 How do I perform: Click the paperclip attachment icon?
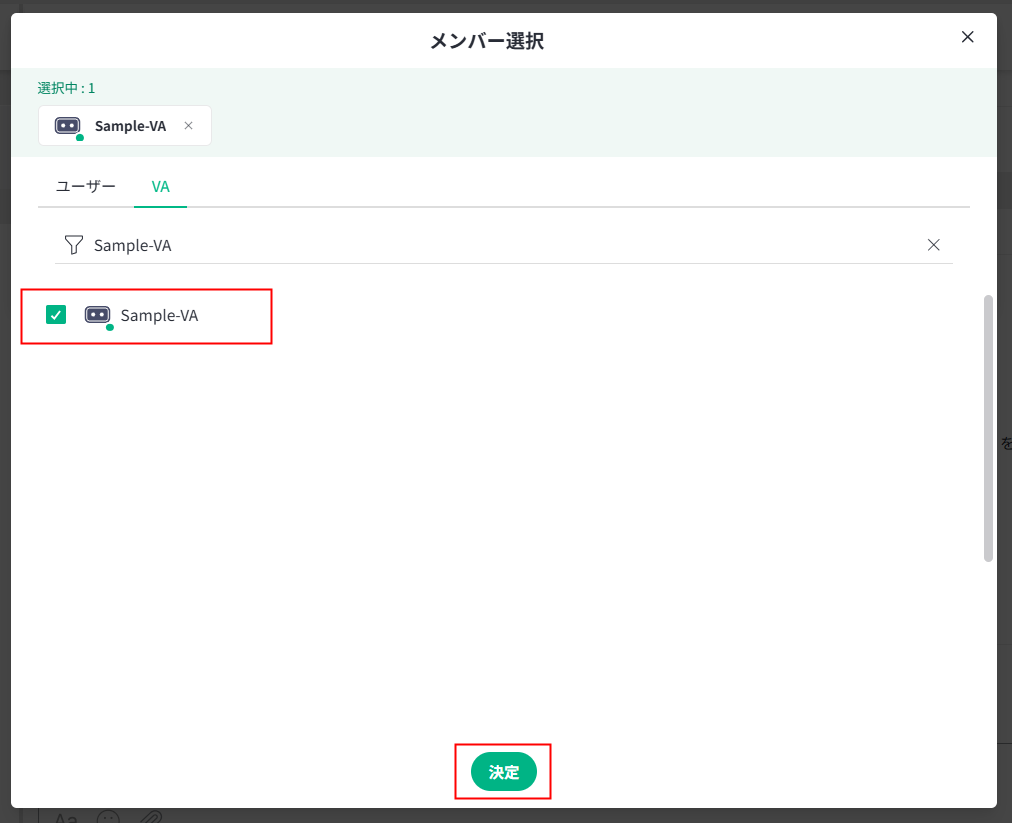[x=150, y=817]
